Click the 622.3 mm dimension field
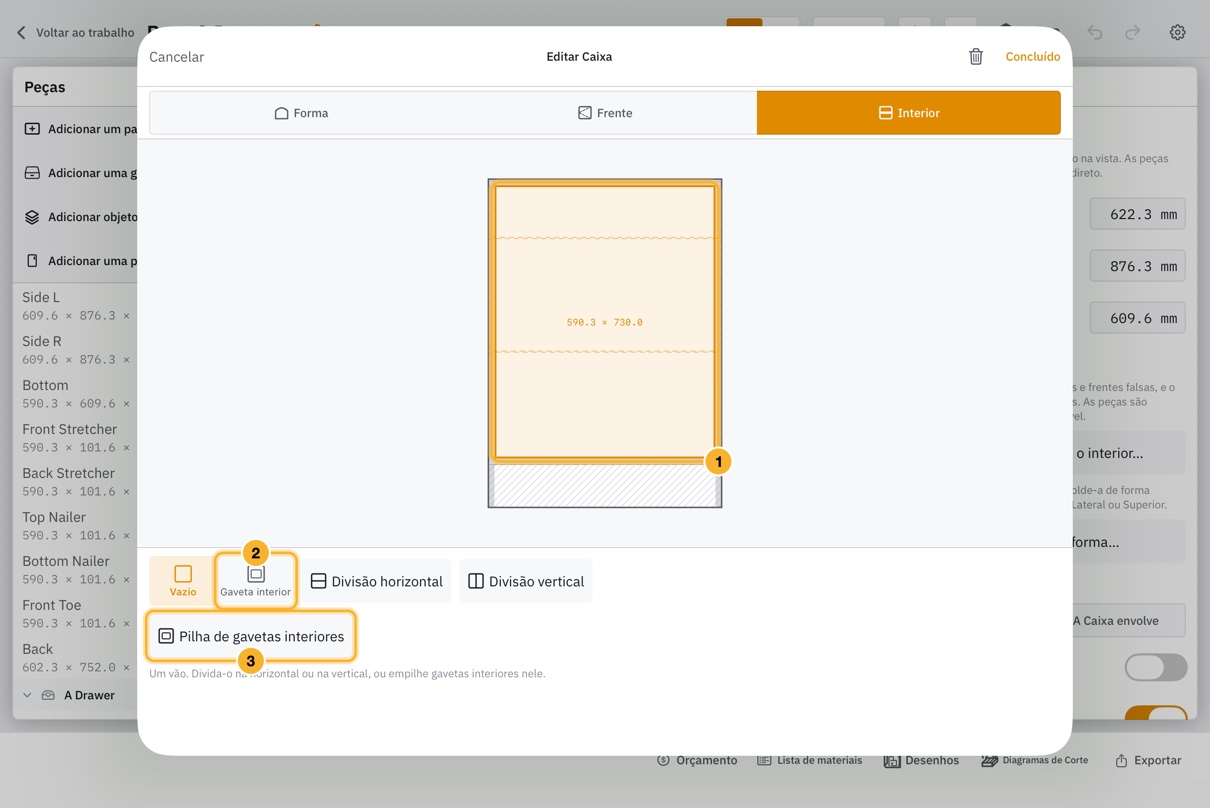This screenshot has width=1210, height=808. click(1137, 214)
